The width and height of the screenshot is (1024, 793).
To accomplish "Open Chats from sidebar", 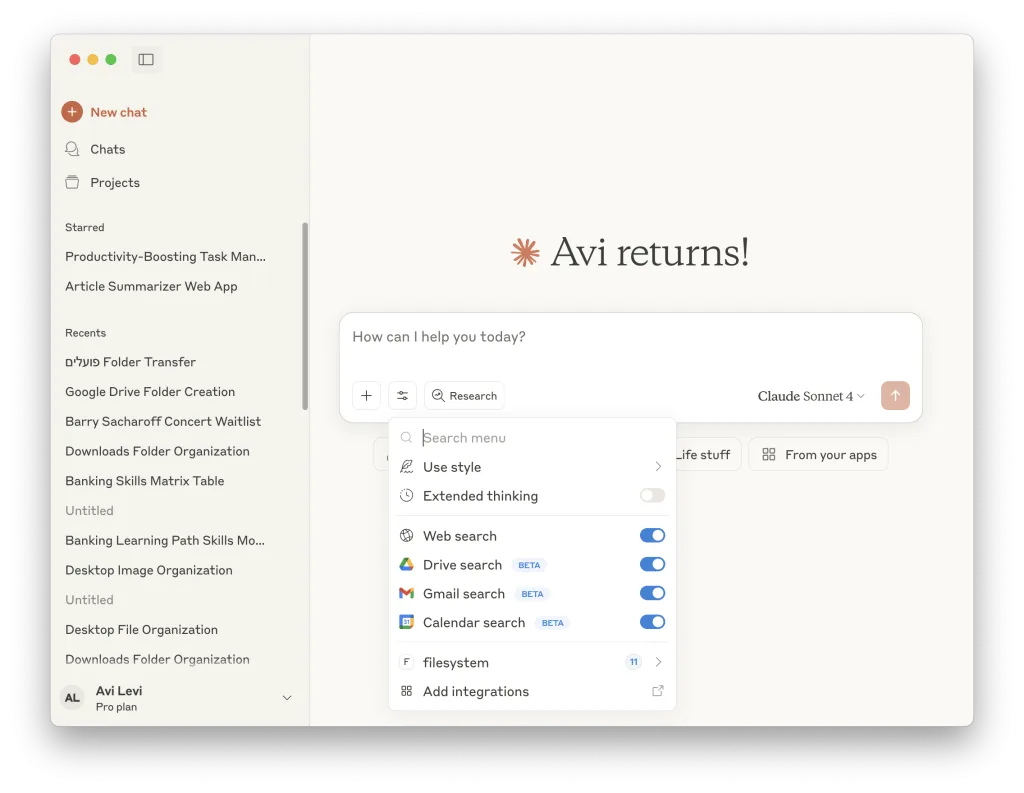I will [107, 149].
